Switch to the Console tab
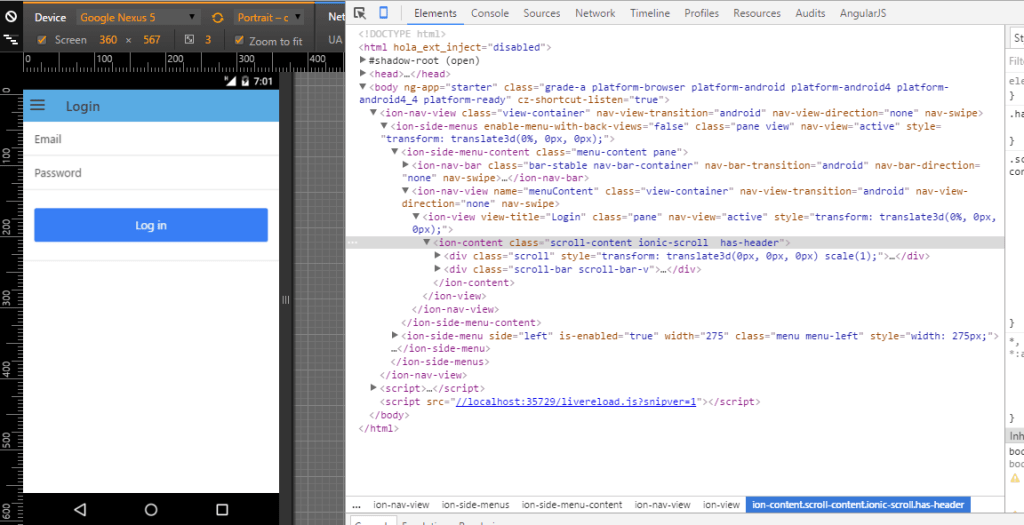This screenshot has height=525, width=1024. point(489,13)
